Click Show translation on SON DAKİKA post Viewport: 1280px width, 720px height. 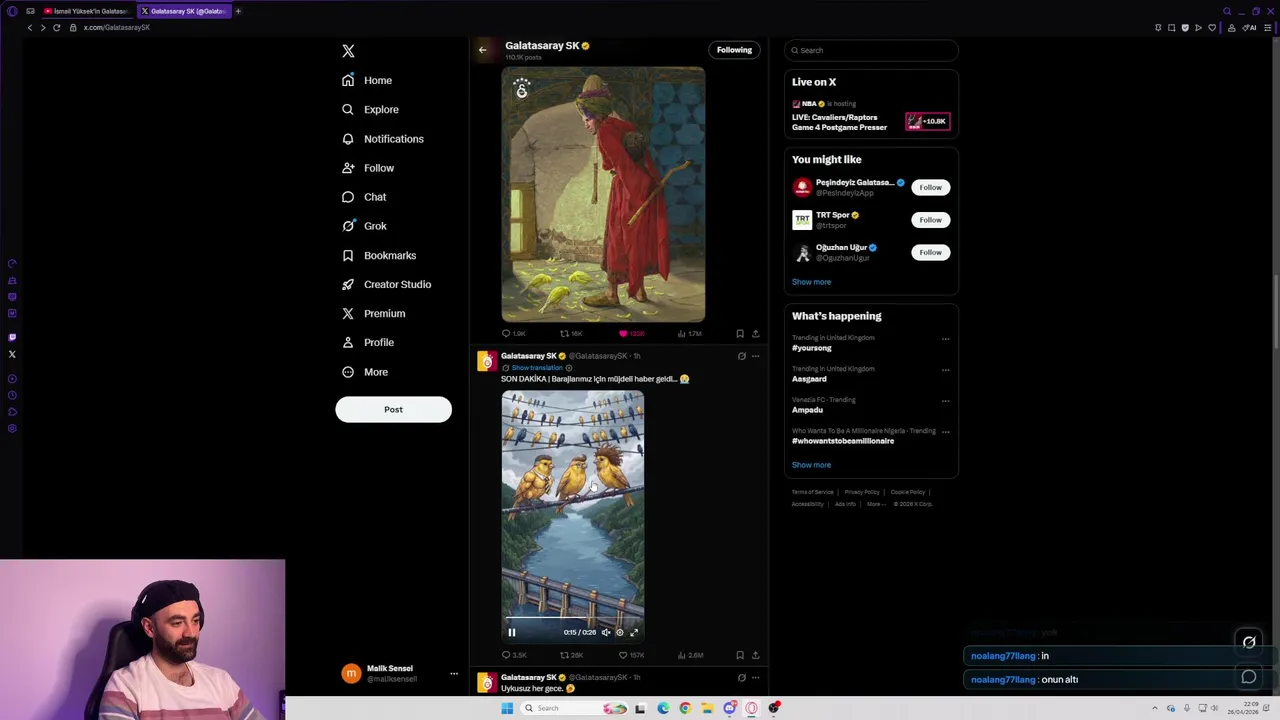pos(537,368)
